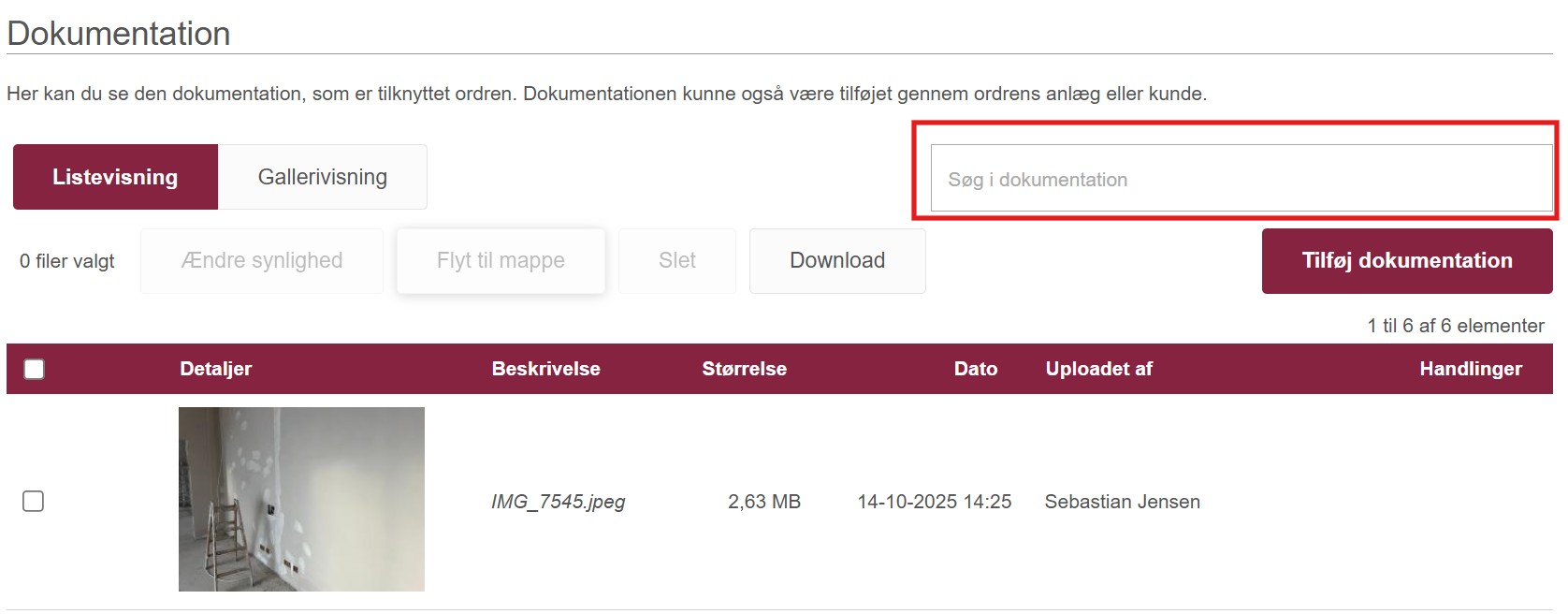The height and width of the screenshot is (614, 1568).
Task: Click the Download button
Action: 836,261
